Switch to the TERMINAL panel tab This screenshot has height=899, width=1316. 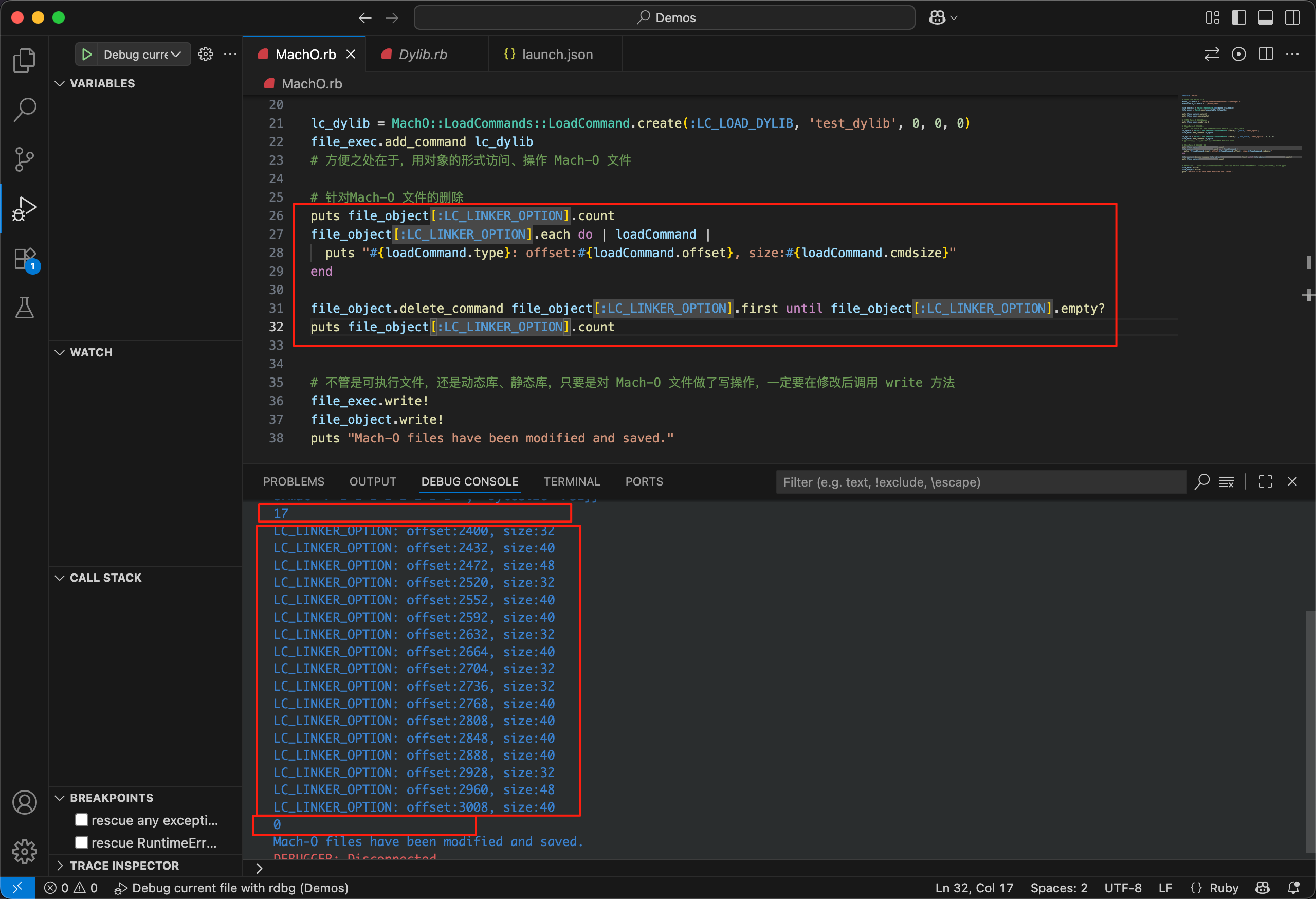(x=571, y=481)
